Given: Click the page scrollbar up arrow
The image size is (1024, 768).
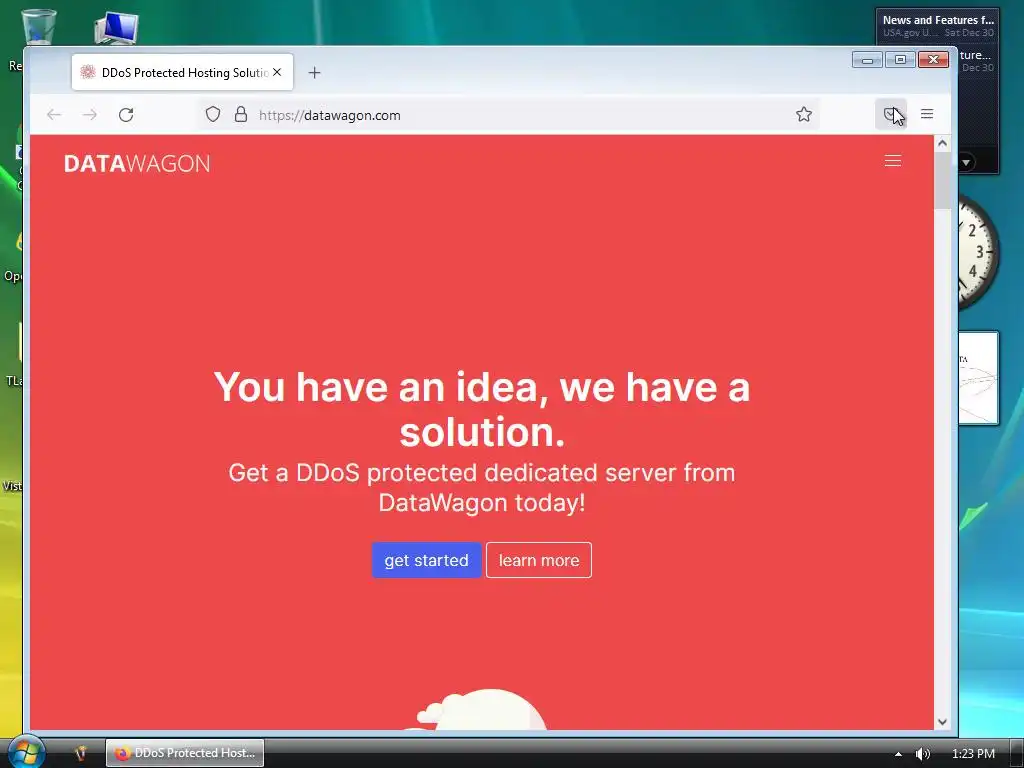Looking at the screenshot, I should [x=942, y=143].
